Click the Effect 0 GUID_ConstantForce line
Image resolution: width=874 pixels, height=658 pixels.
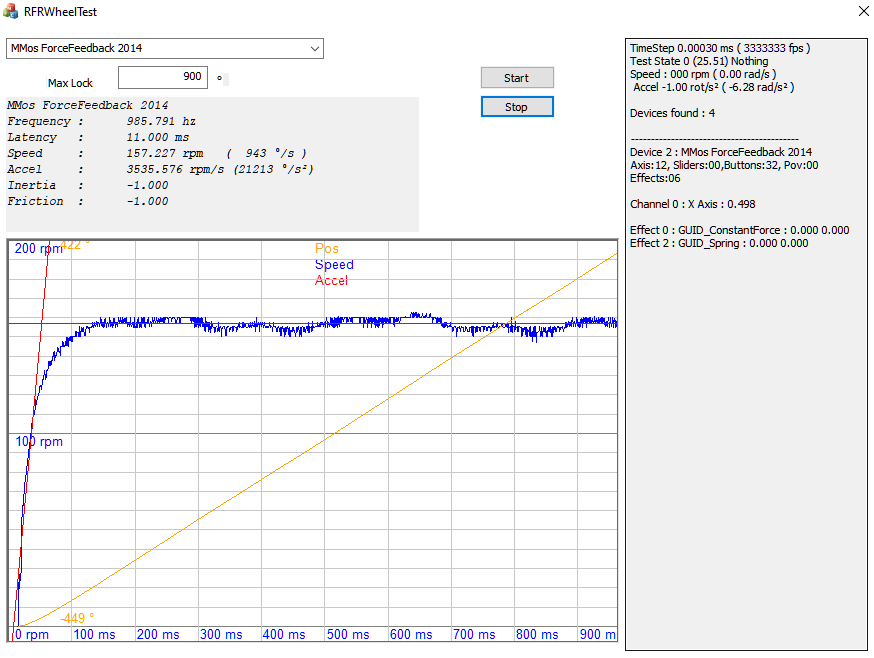739,230
